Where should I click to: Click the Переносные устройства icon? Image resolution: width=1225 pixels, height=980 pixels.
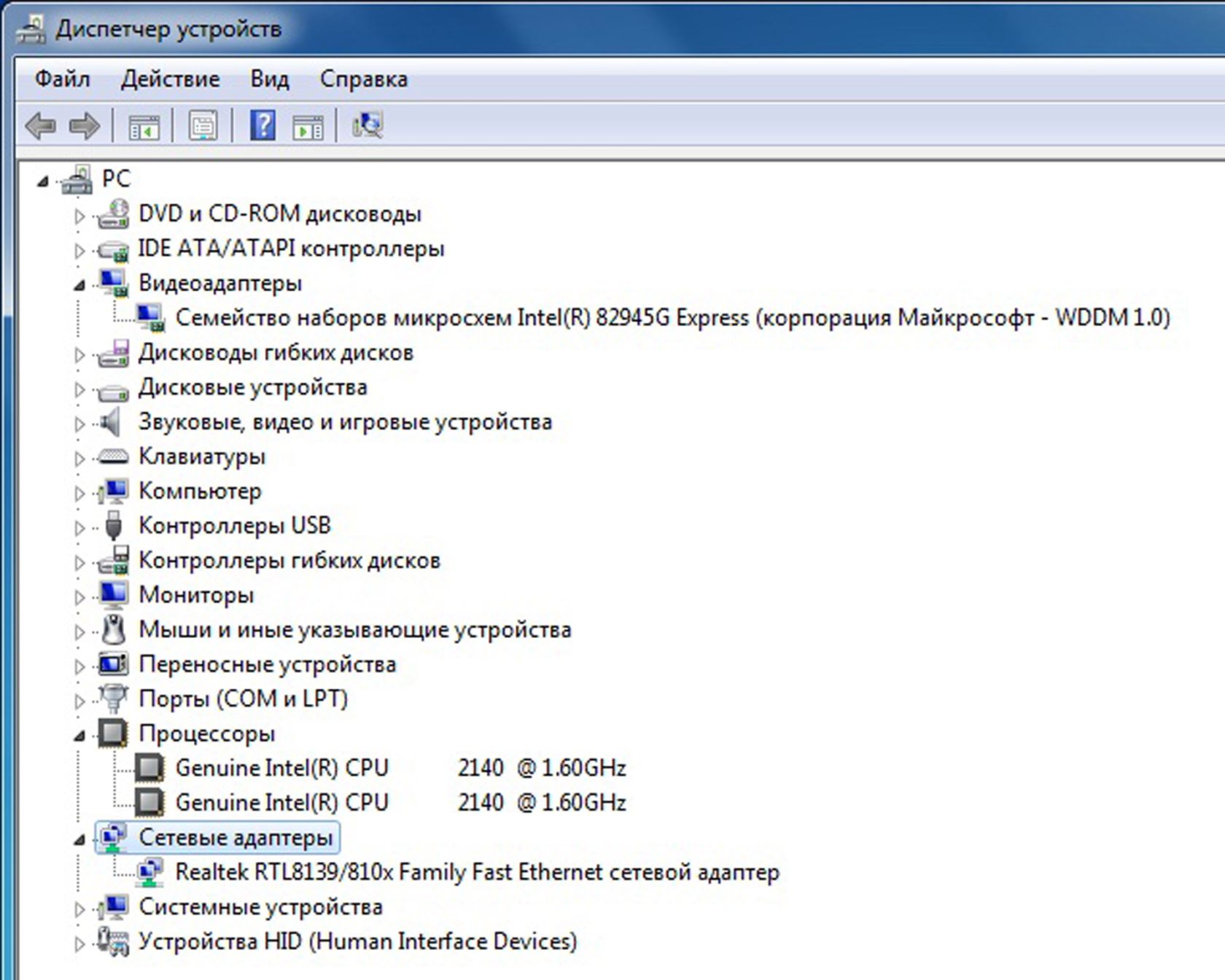point(114,664)
